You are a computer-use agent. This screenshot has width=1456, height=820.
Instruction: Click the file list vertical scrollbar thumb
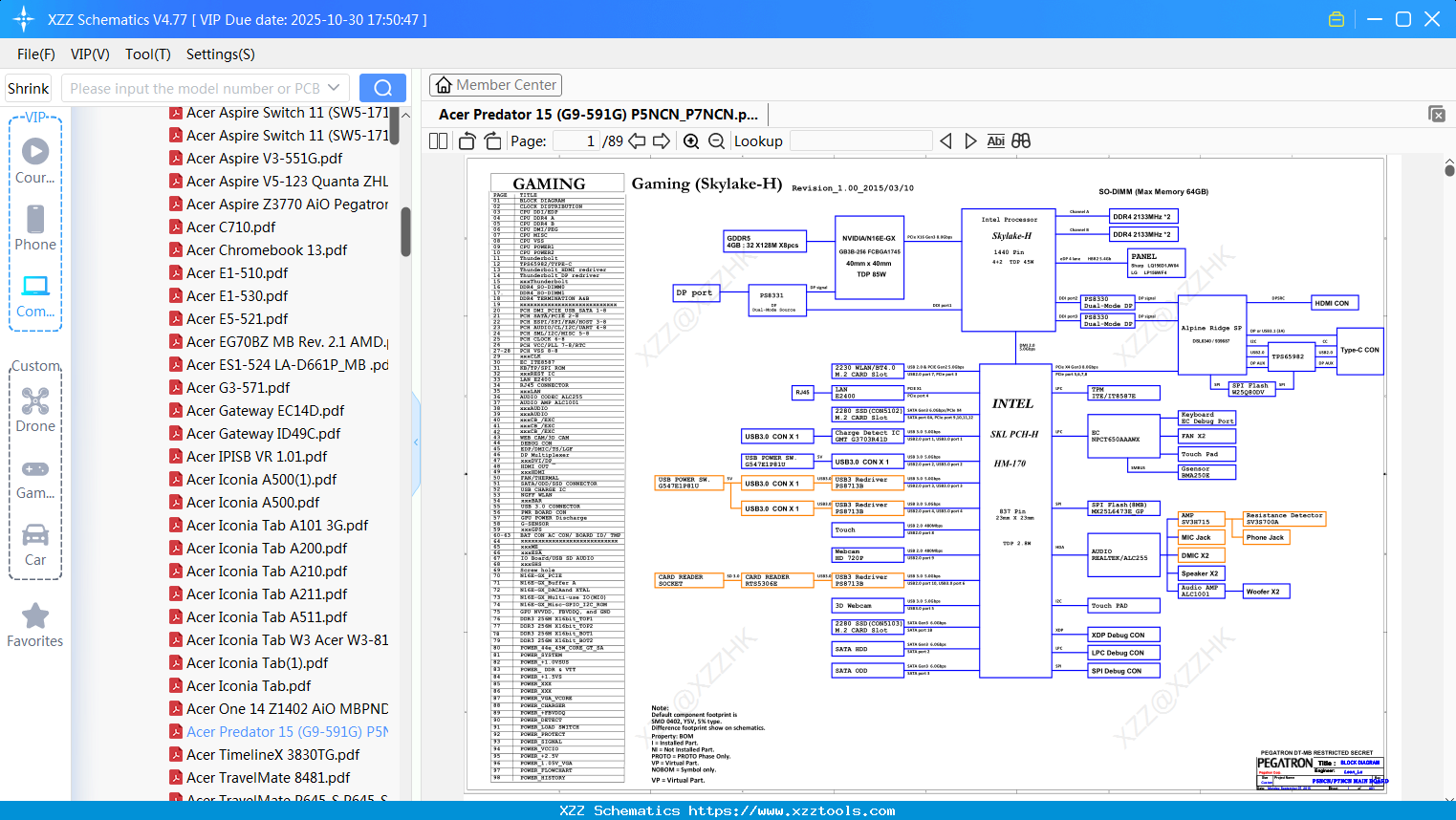(405, 232)
